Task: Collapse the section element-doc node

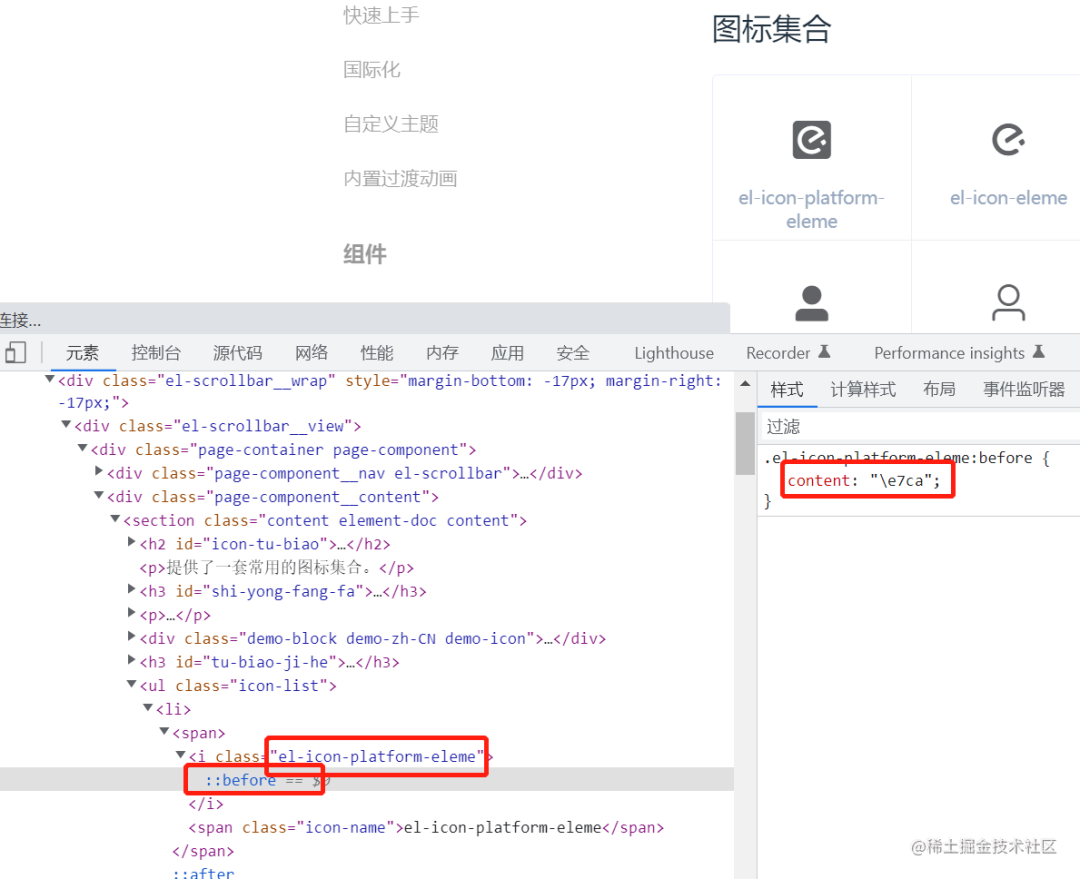Action: [116, 519]
